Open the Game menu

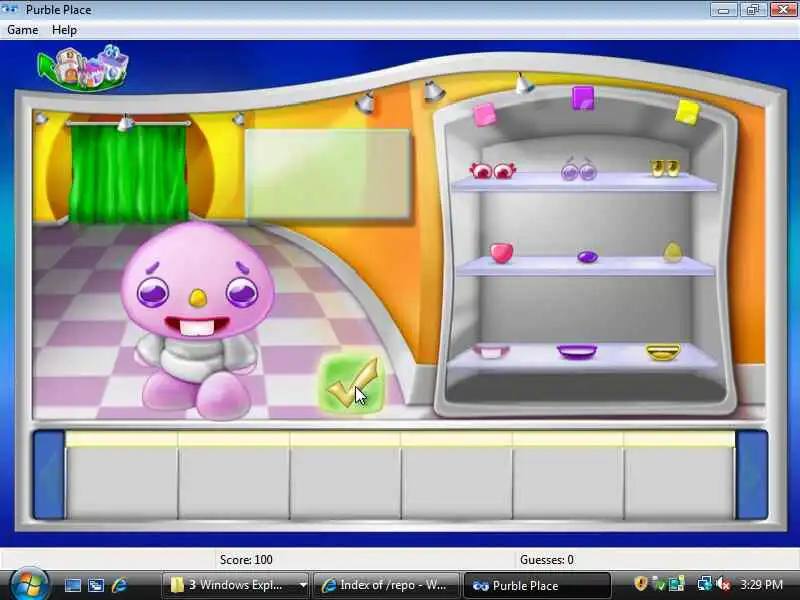coord(22,30)
